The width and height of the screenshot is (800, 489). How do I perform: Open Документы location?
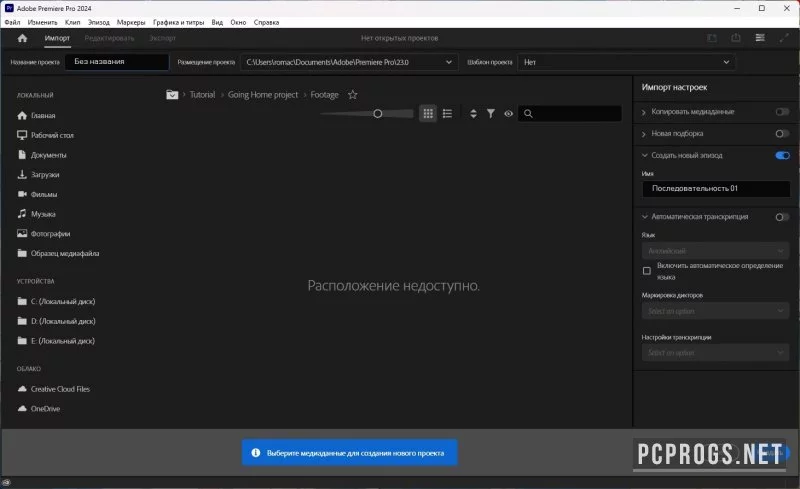[42, 155]
